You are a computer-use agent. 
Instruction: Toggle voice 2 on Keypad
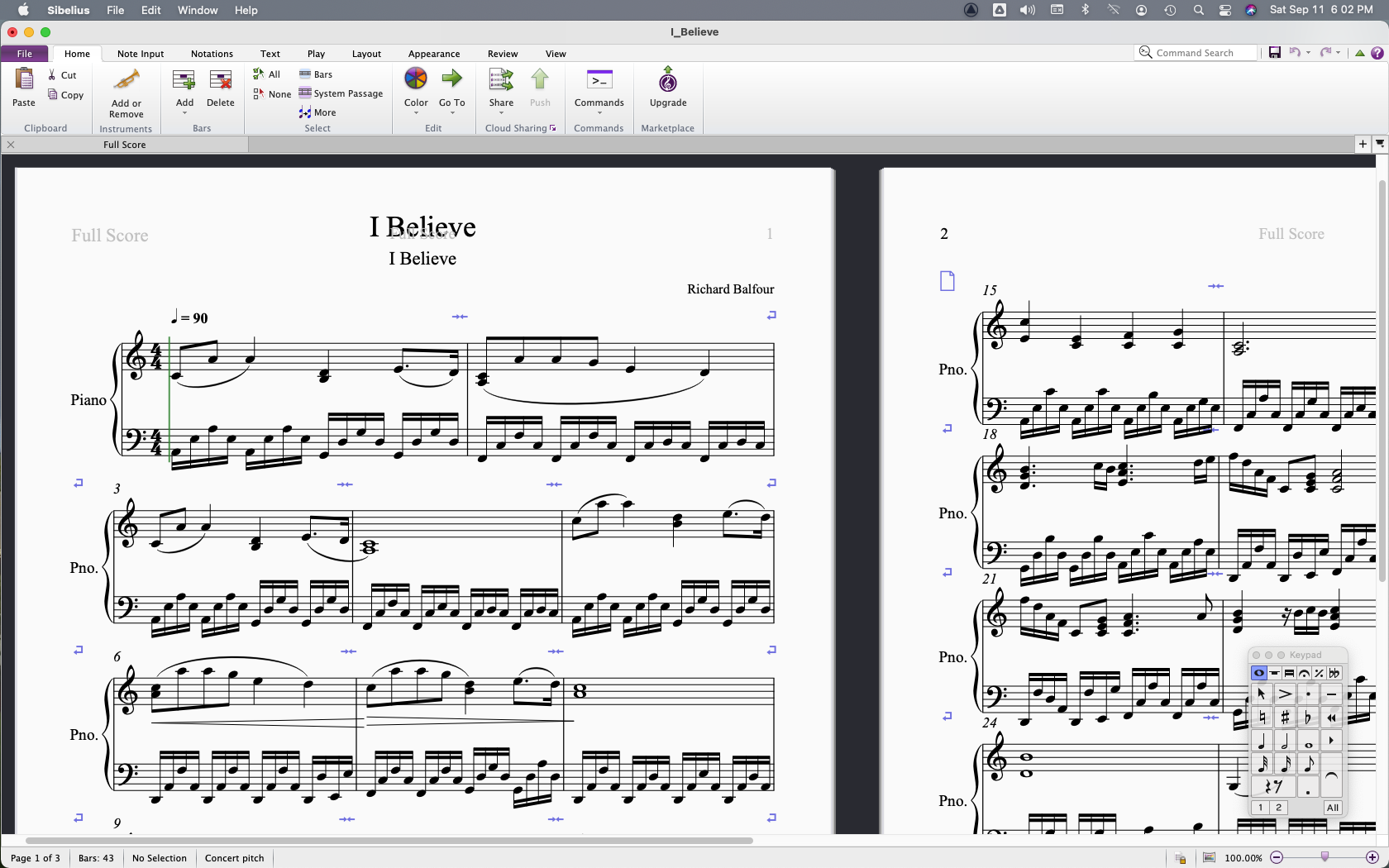(1278, 808)
